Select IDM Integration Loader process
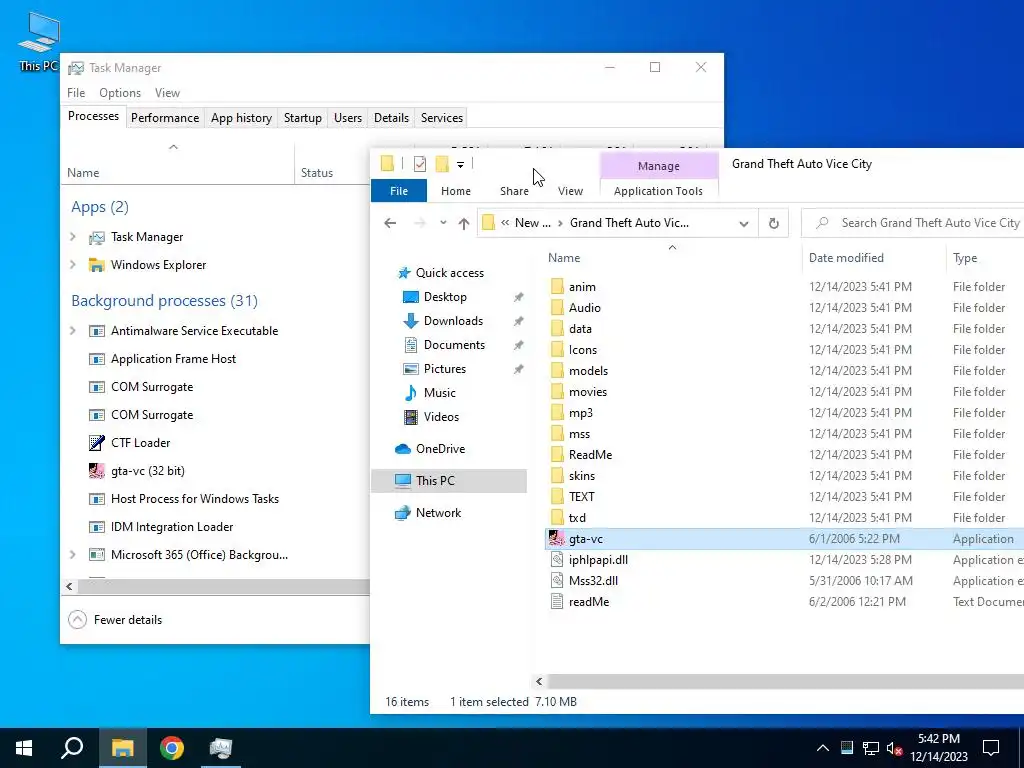1024x768 pixels. pyautogui.click(x=172, y=527)
